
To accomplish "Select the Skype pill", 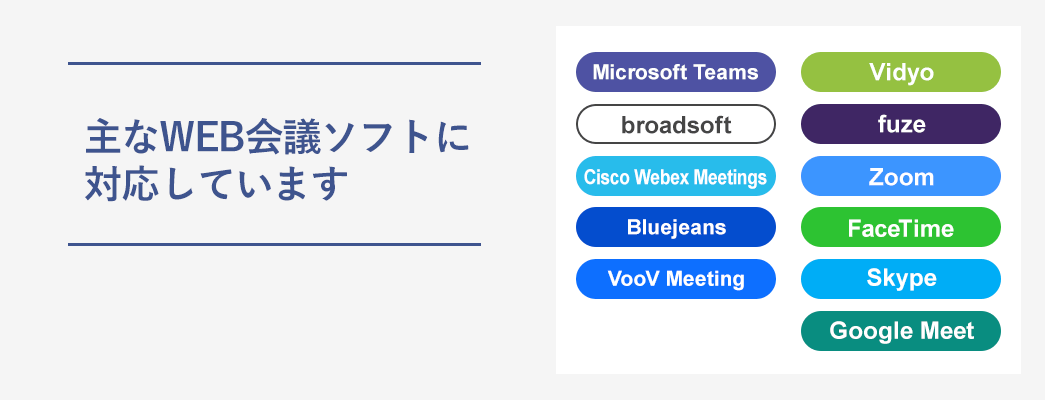I will (x=900, y=279).
